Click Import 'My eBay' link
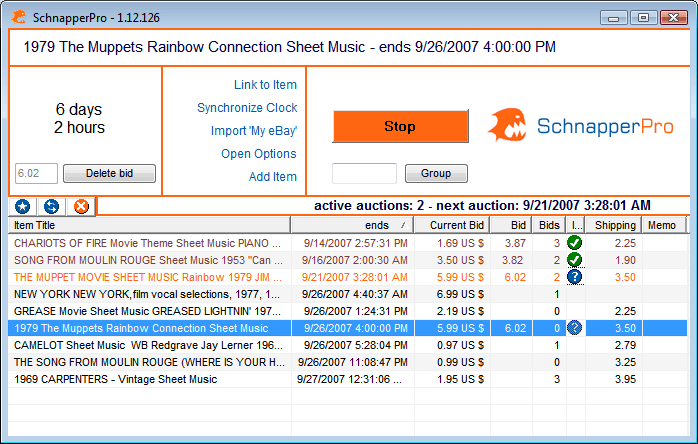The height and width of the screenshot is (444, 698). click(x=254, y=131)
